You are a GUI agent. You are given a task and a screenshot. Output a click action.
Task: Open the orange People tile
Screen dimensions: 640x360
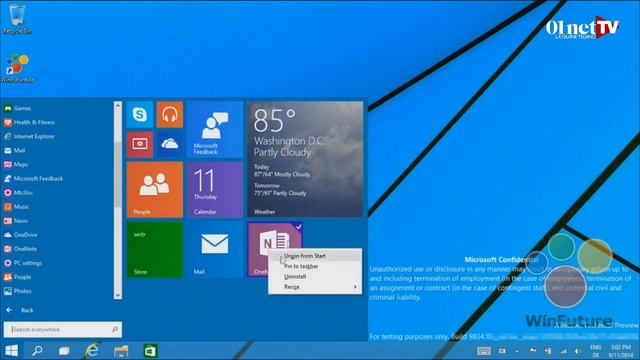tap(155, 189)
